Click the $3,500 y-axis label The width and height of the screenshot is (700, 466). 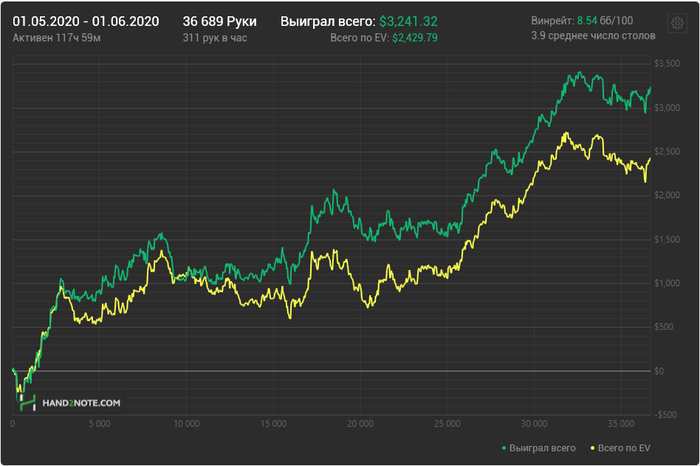coord(667,64)
